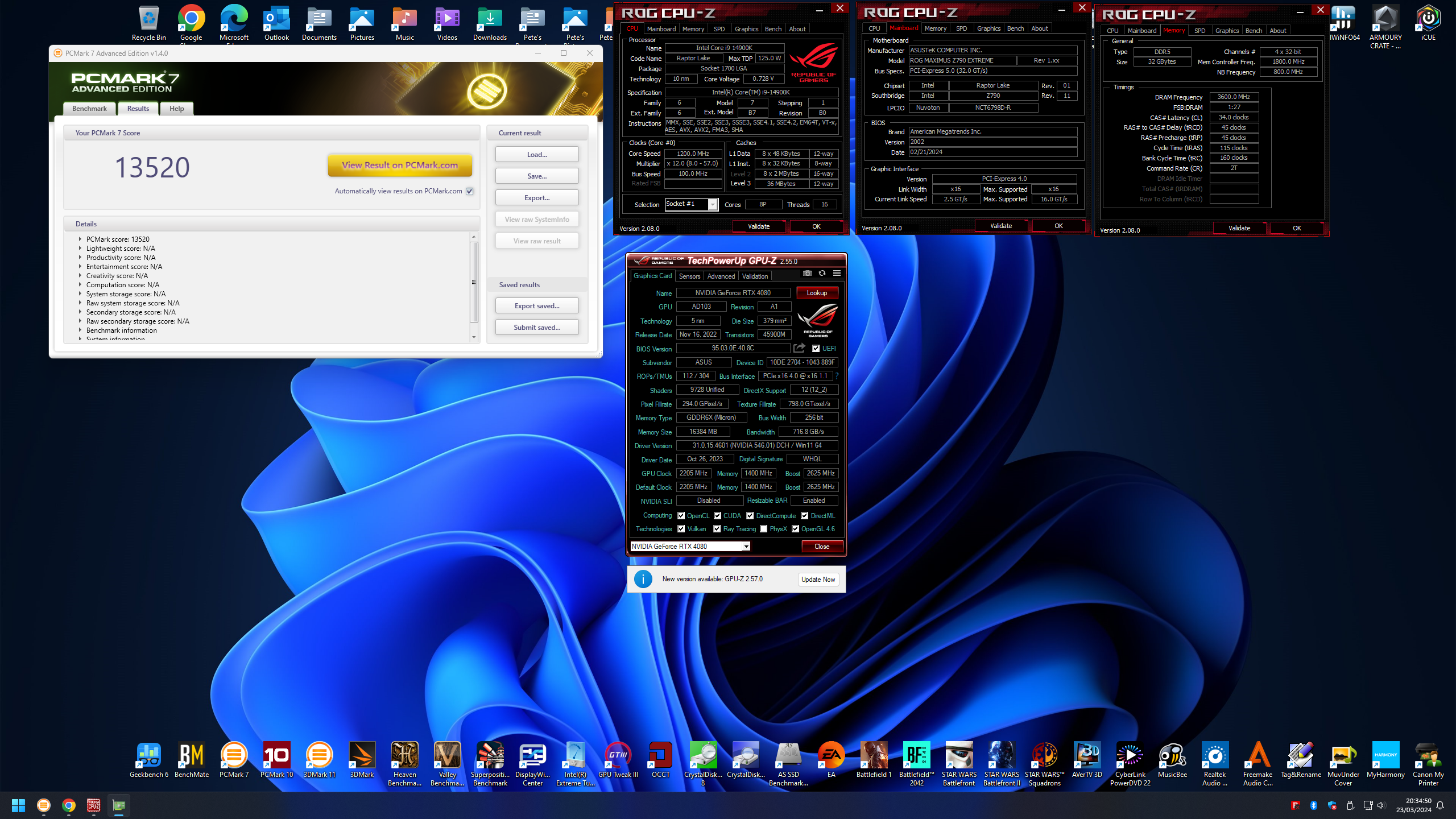Image resolution: width=1456 pixels, height=819 pixels.
Task: Expand Productivity score detail row
Action: pyautogui.click(x=80, y=258)
